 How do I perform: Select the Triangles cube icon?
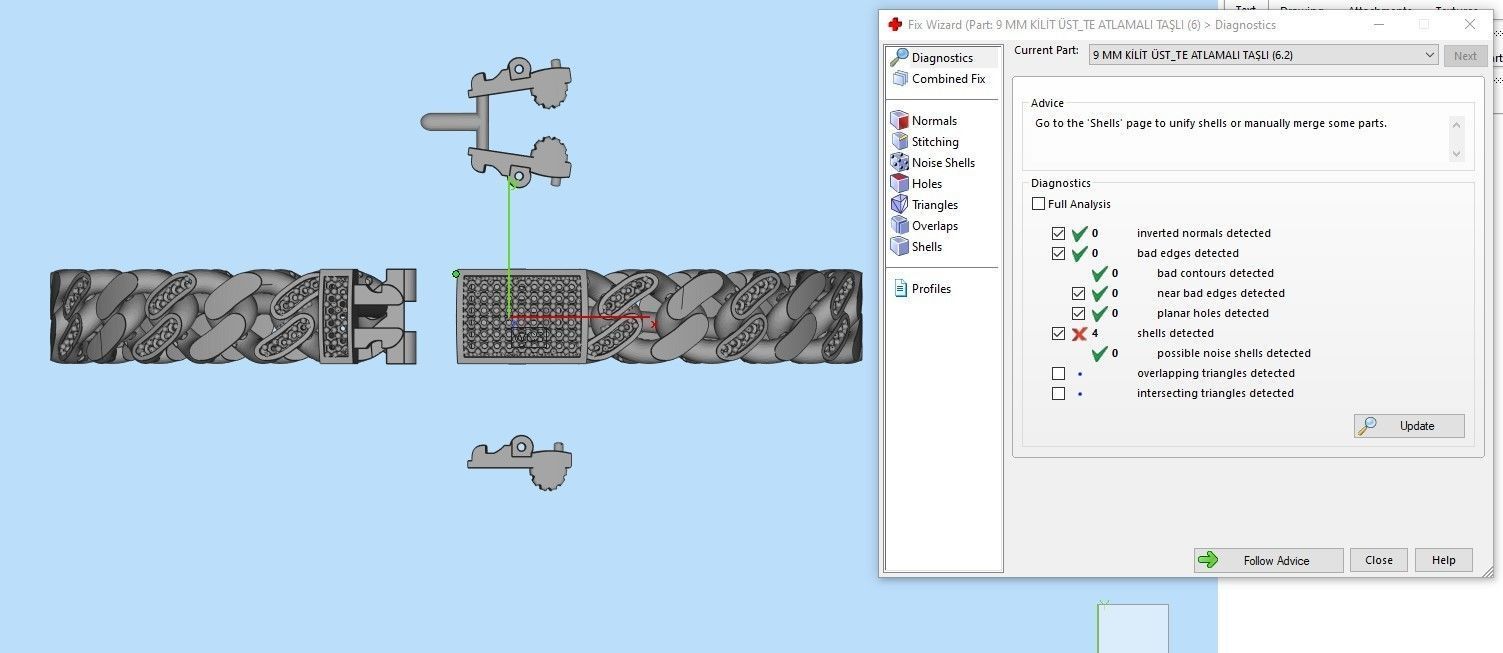tap(899, 205)
